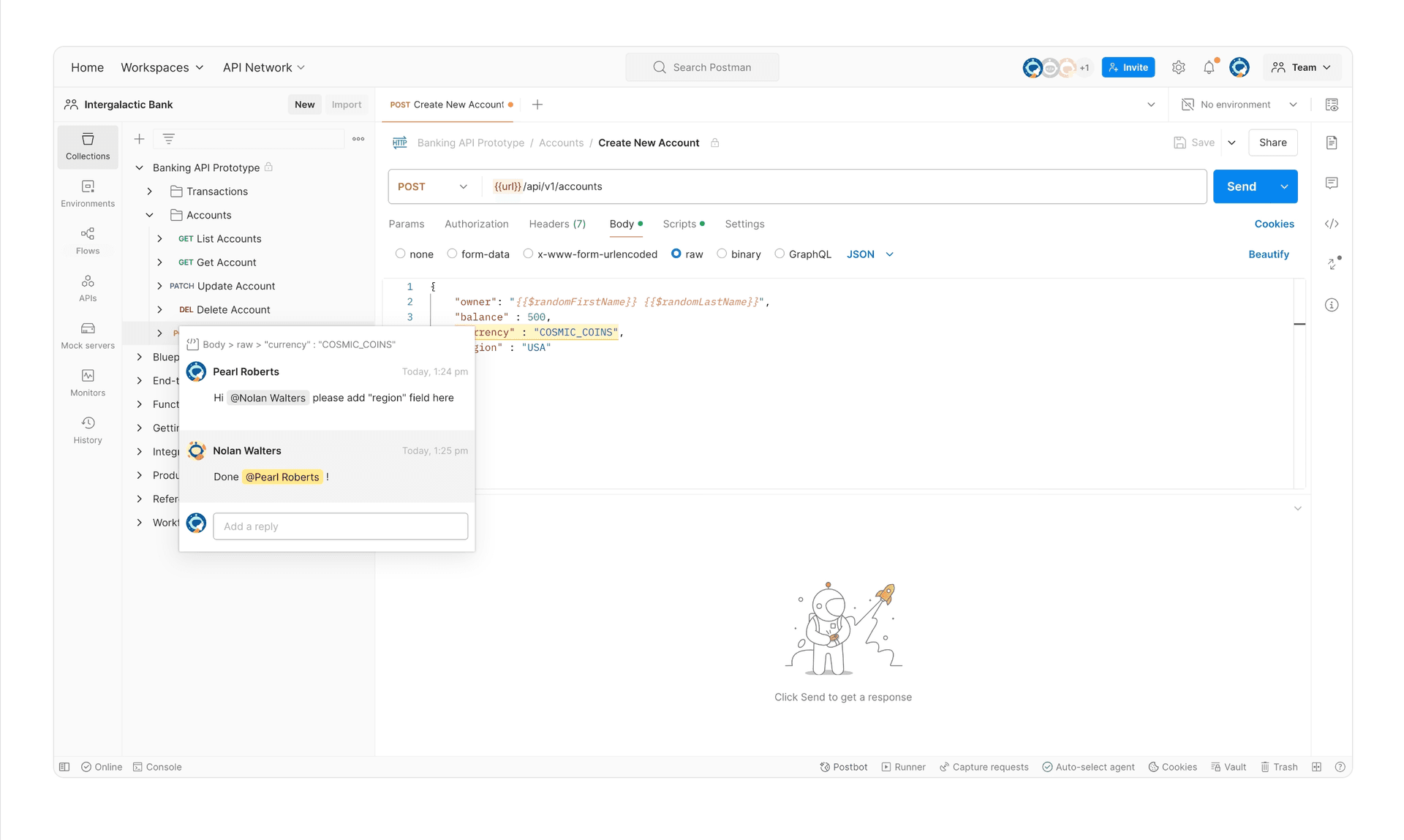This screenshot has height=840, width=1404.
Task: Click the plus icon to create collection
Action: (x=139, y=139)
